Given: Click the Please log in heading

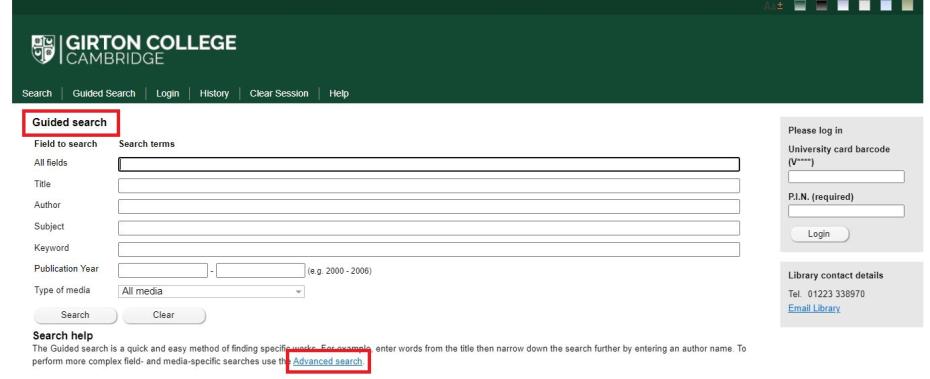Looking at the screenshot, I should [815, 130].
